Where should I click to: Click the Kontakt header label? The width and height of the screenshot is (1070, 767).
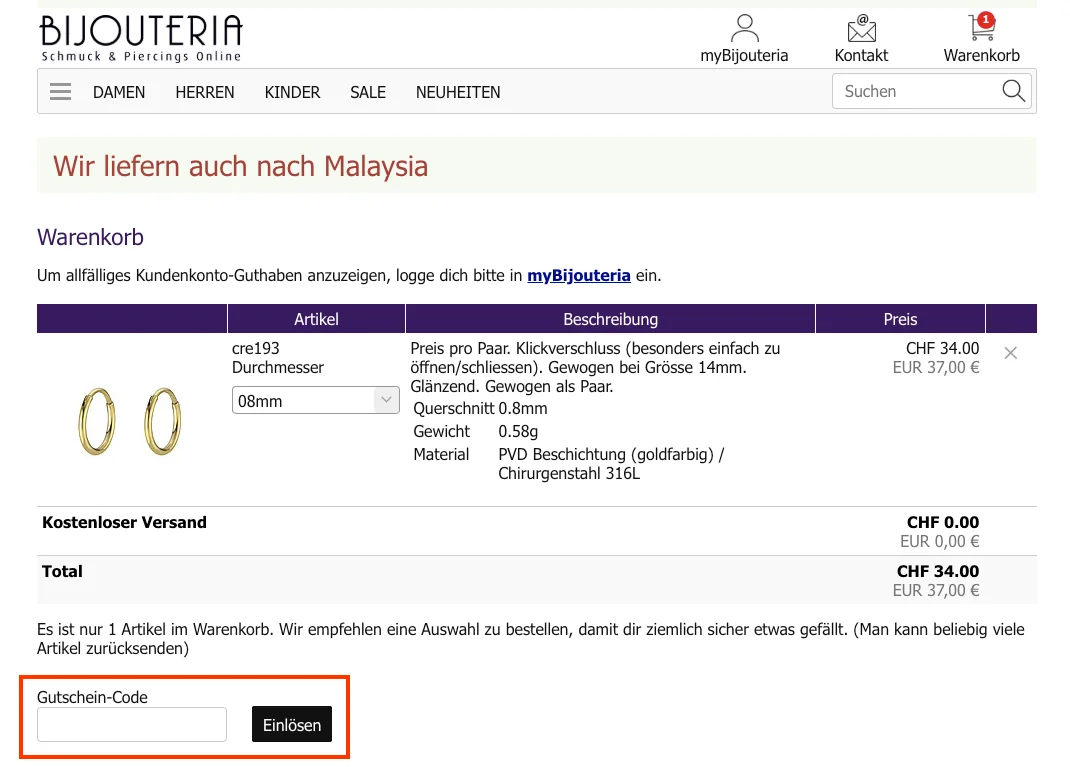click(x=861, y=56)
